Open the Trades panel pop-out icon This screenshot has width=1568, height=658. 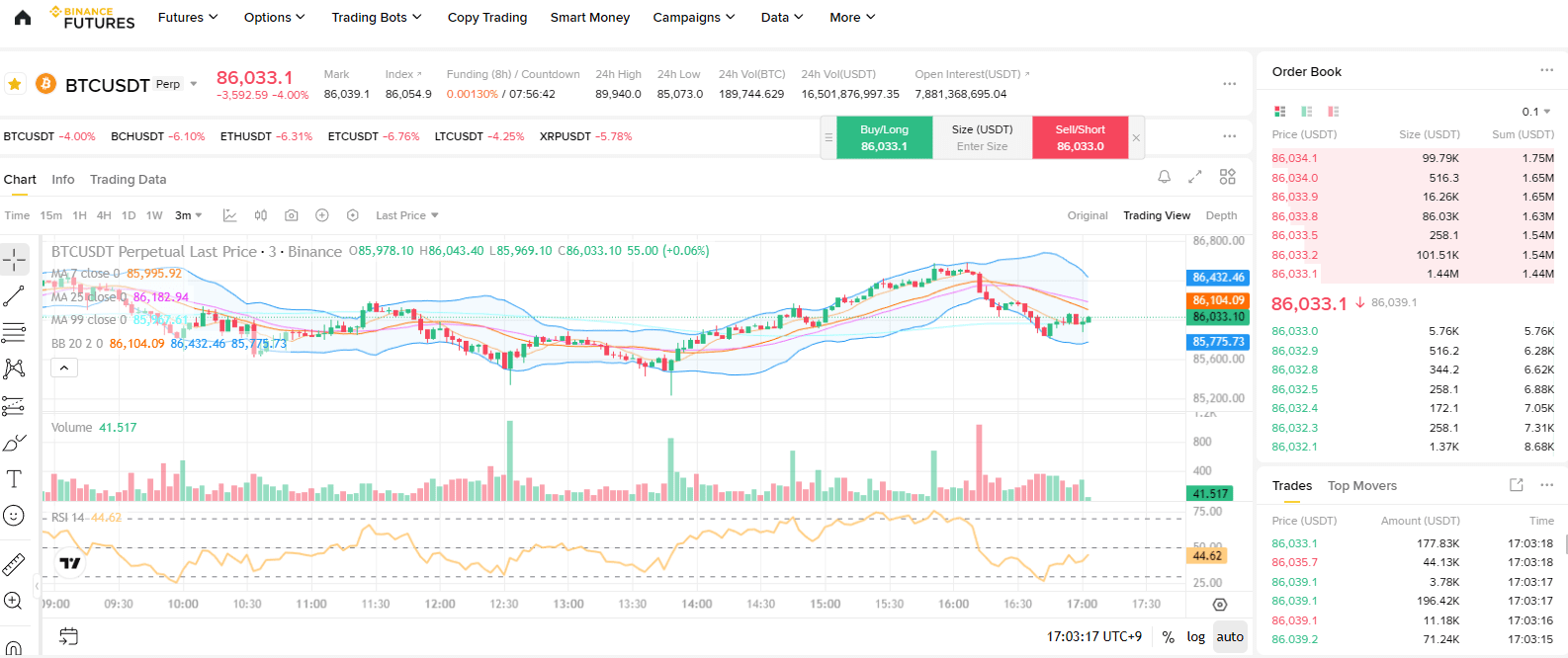point(1517,485)
